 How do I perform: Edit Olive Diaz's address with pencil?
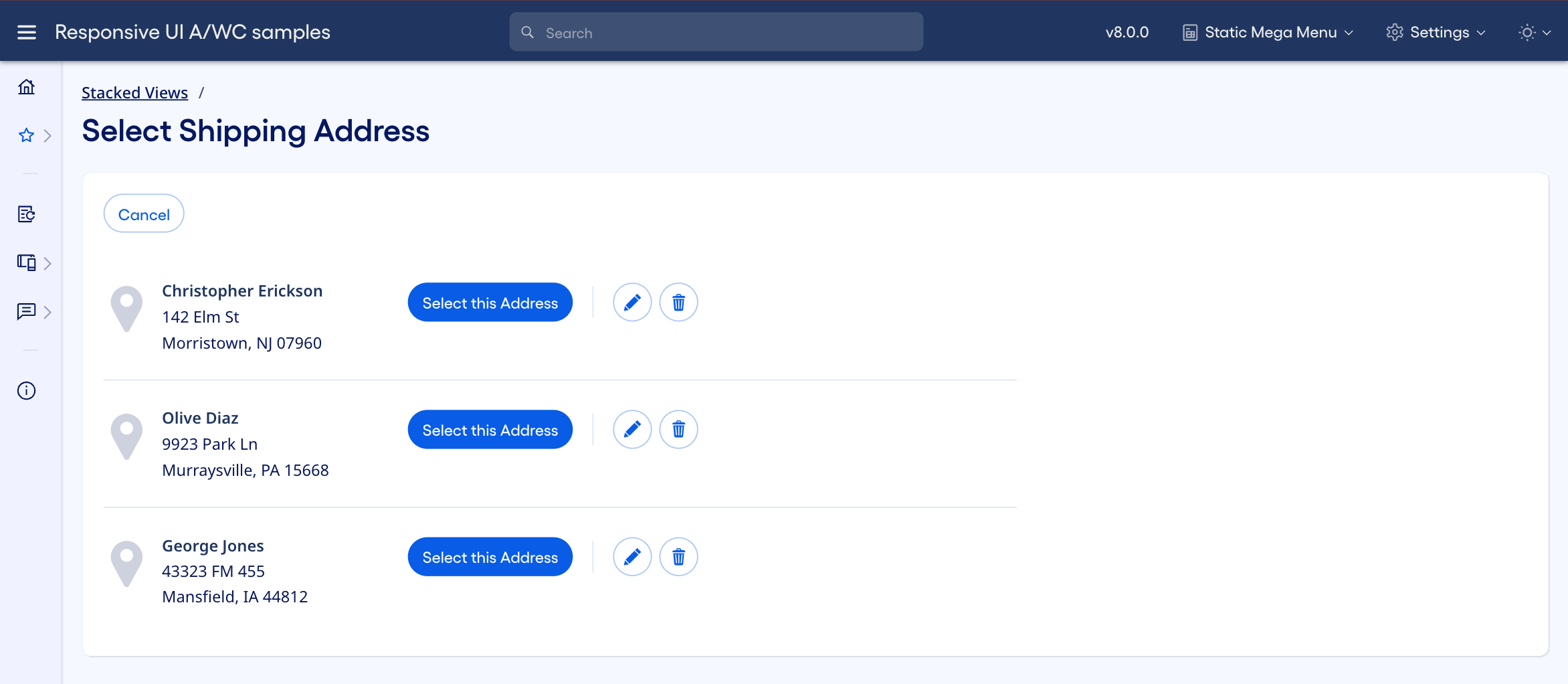pyautogui.click(x=632, y=430)
